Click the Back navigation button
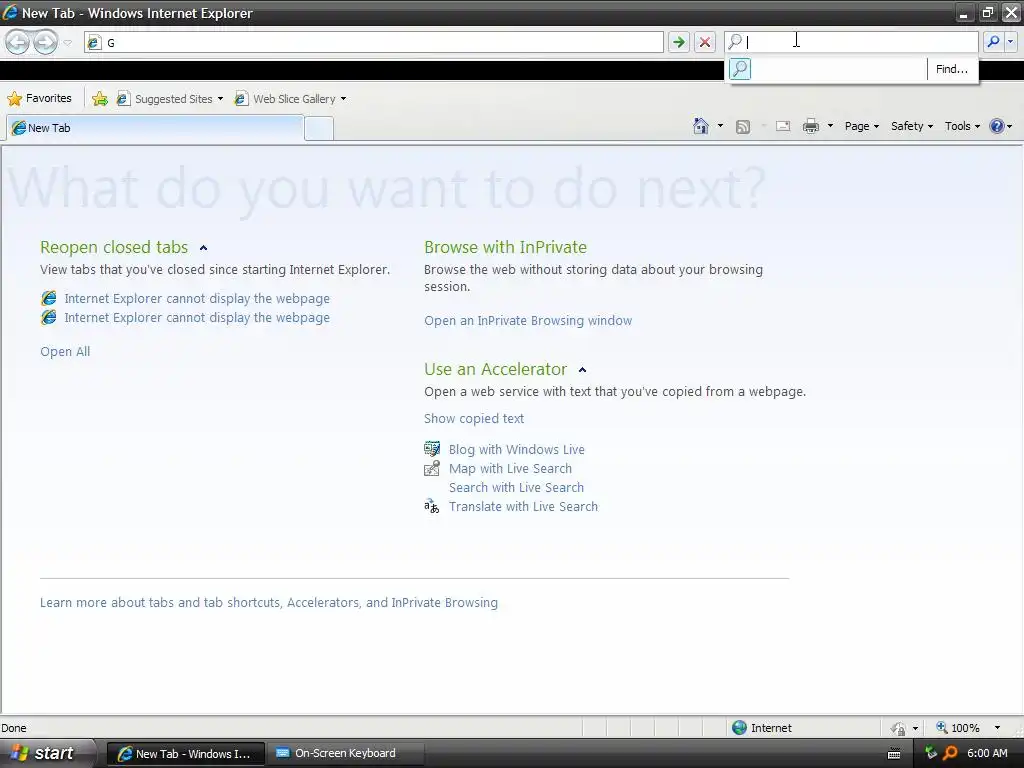 point(18,42)
